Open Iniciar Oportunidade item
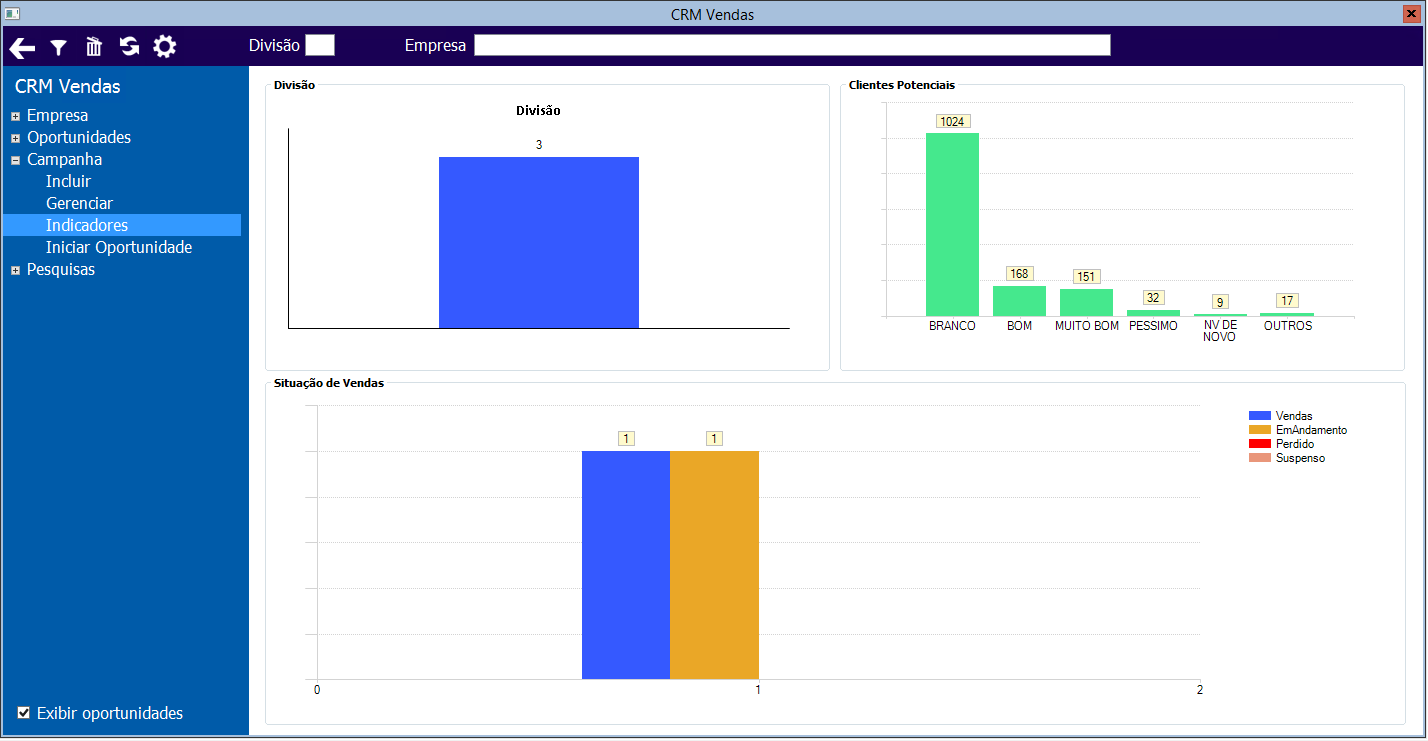 [119, 247]
